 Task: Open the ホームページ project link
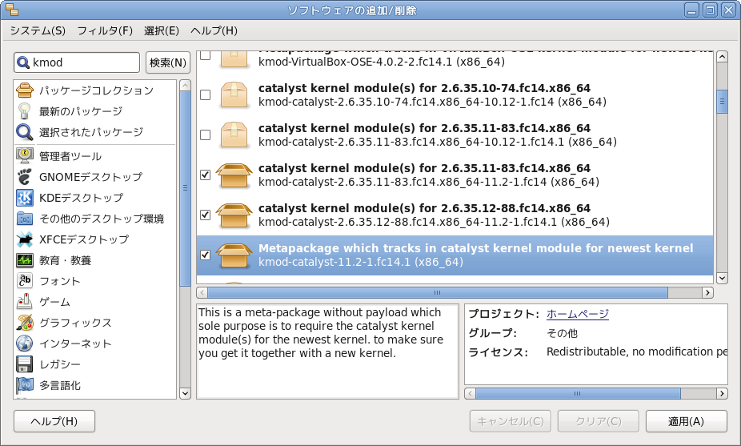(x=577, y=314)
